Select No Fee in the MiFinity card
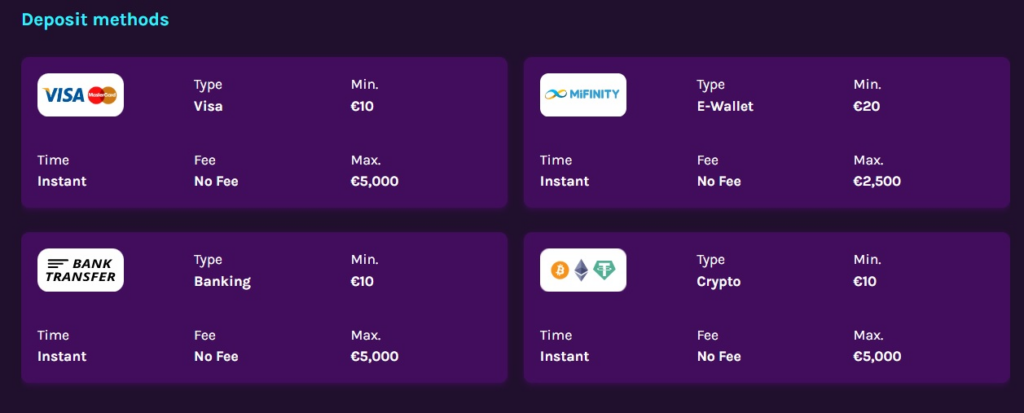This screenshot has height=413, width=1024. pyautogui.click(x=719, y=181)
